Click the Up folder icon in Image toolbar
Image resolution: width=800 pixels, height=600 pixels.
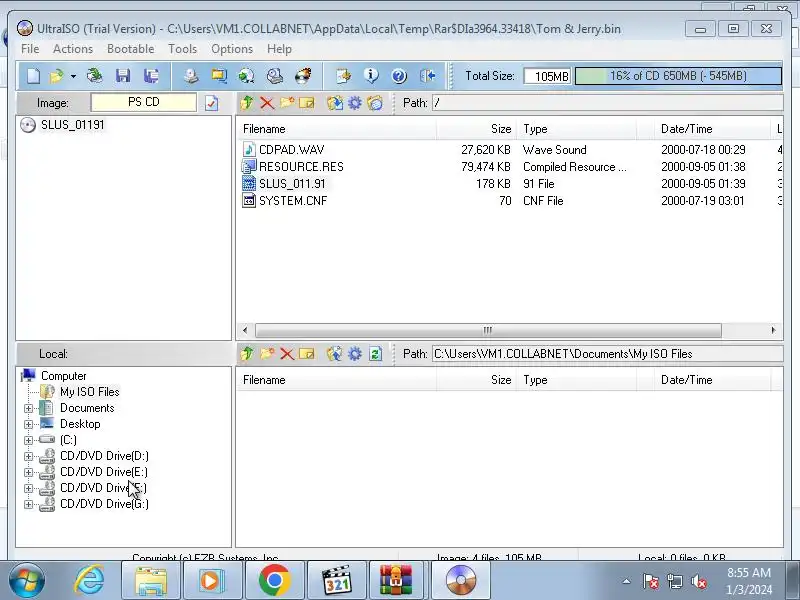click(247, 103)
